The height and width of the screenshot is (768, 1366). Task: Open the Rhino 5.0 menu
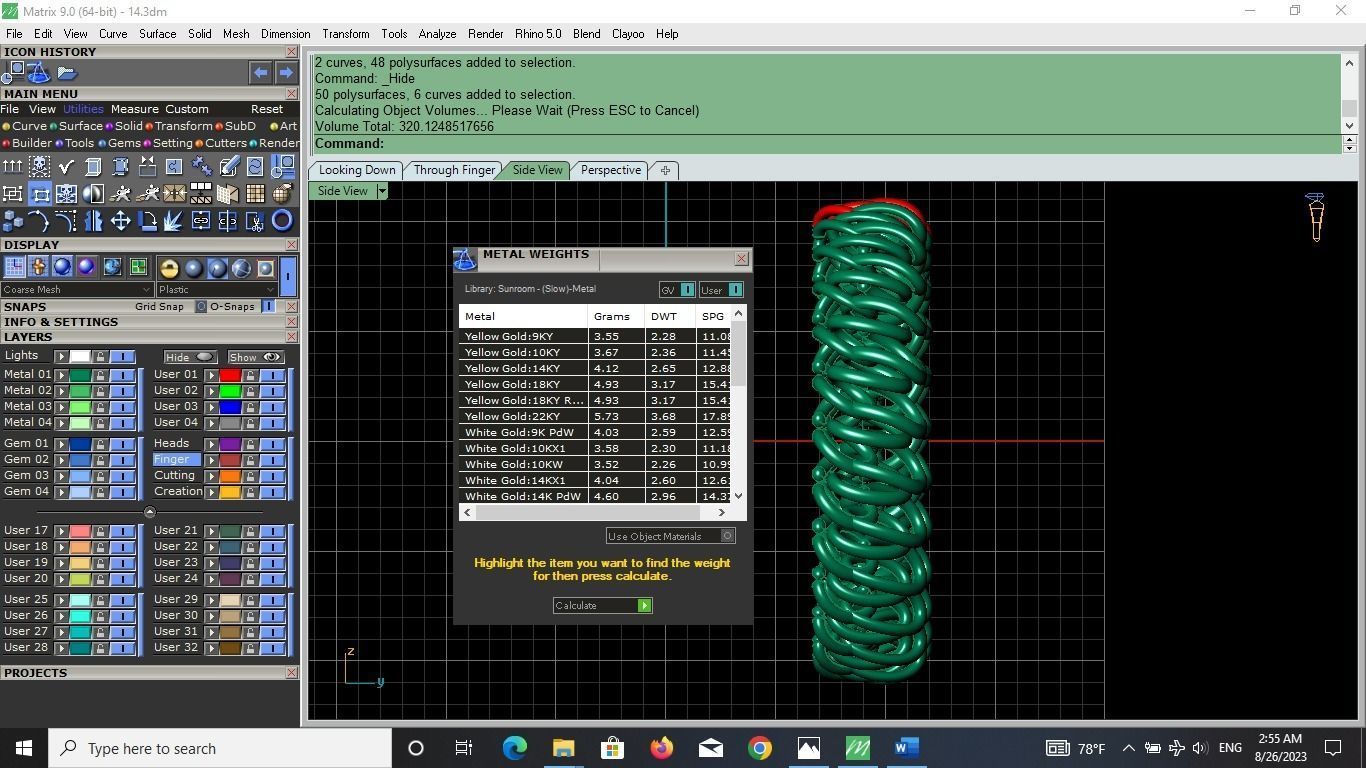(538, 34)
